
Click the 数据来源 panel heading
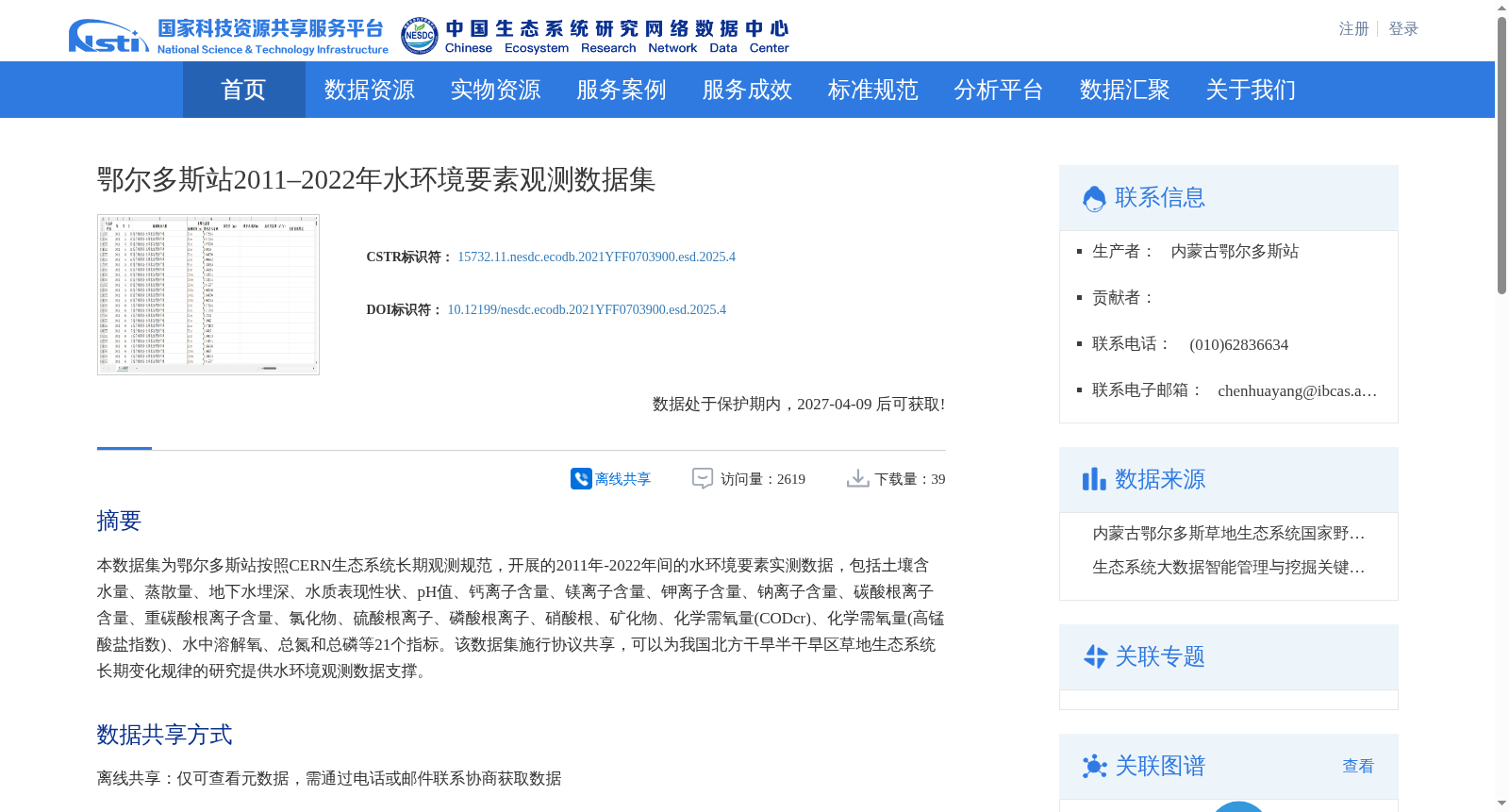click(x=1160, y=479)
